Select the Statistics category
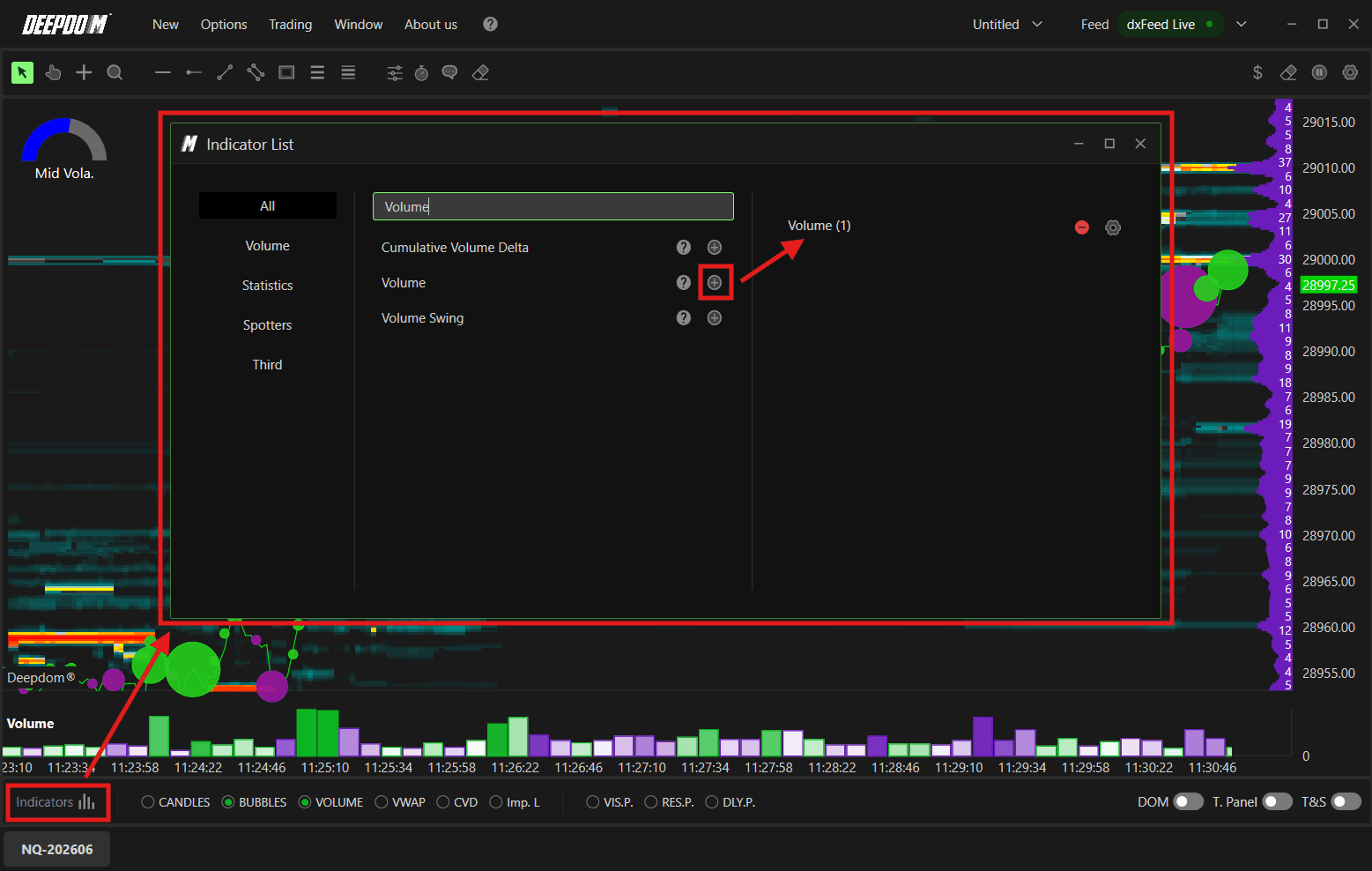1372x871 pixels. (268, 286)
